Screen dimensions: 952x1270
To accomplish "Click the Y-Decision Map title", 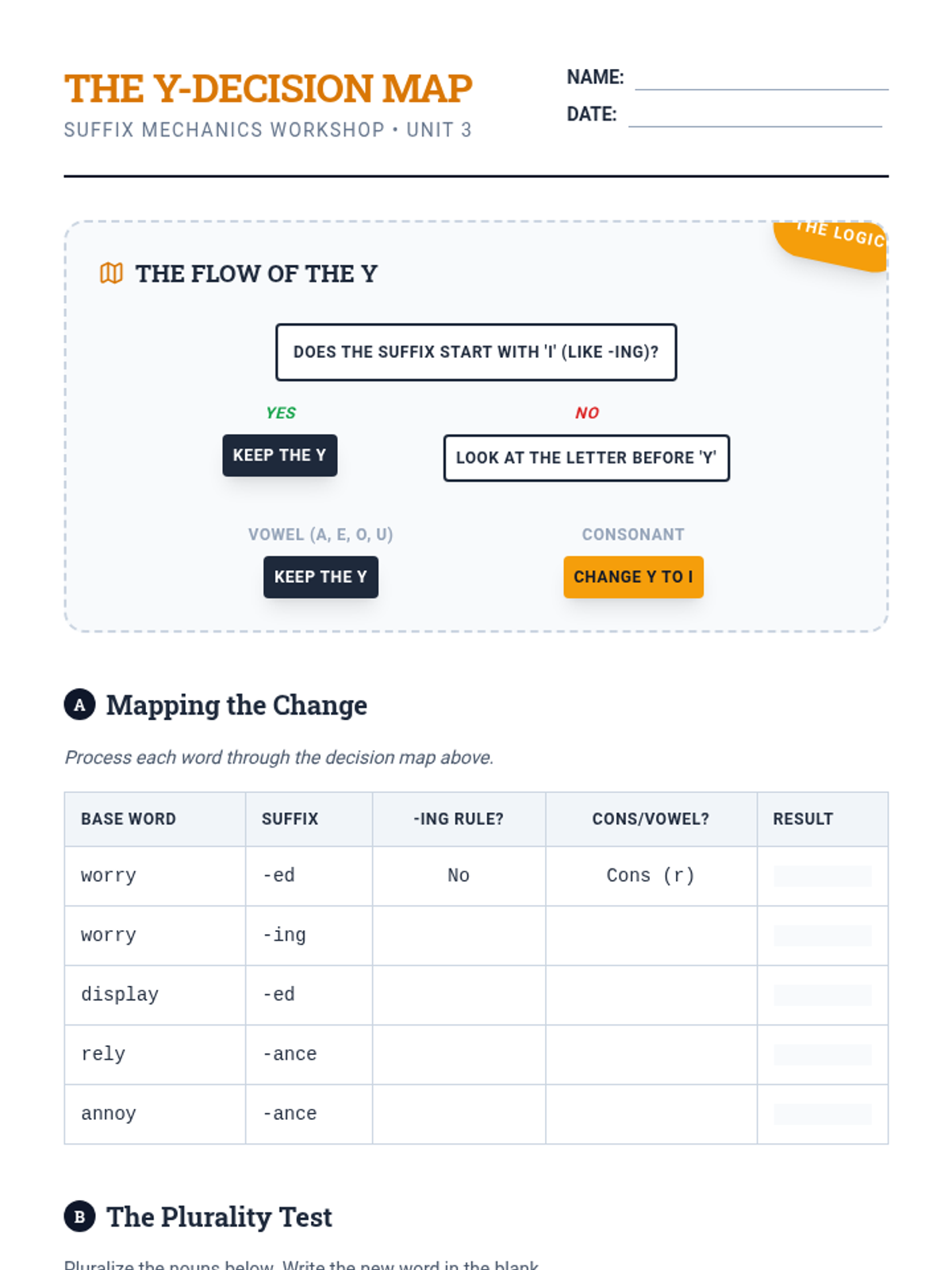I will click(x=268, y=88).
